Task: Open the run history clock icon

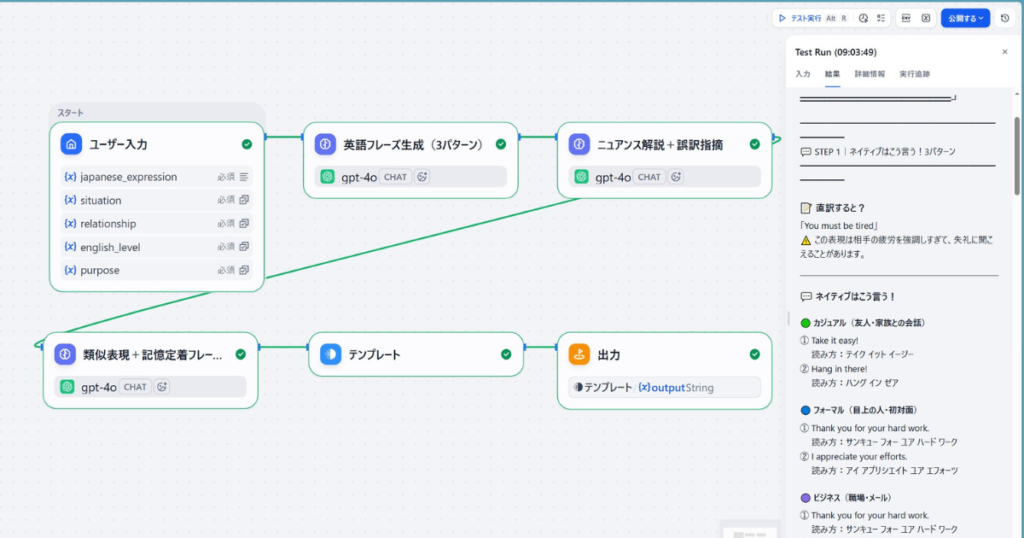Action: [863, 18]
